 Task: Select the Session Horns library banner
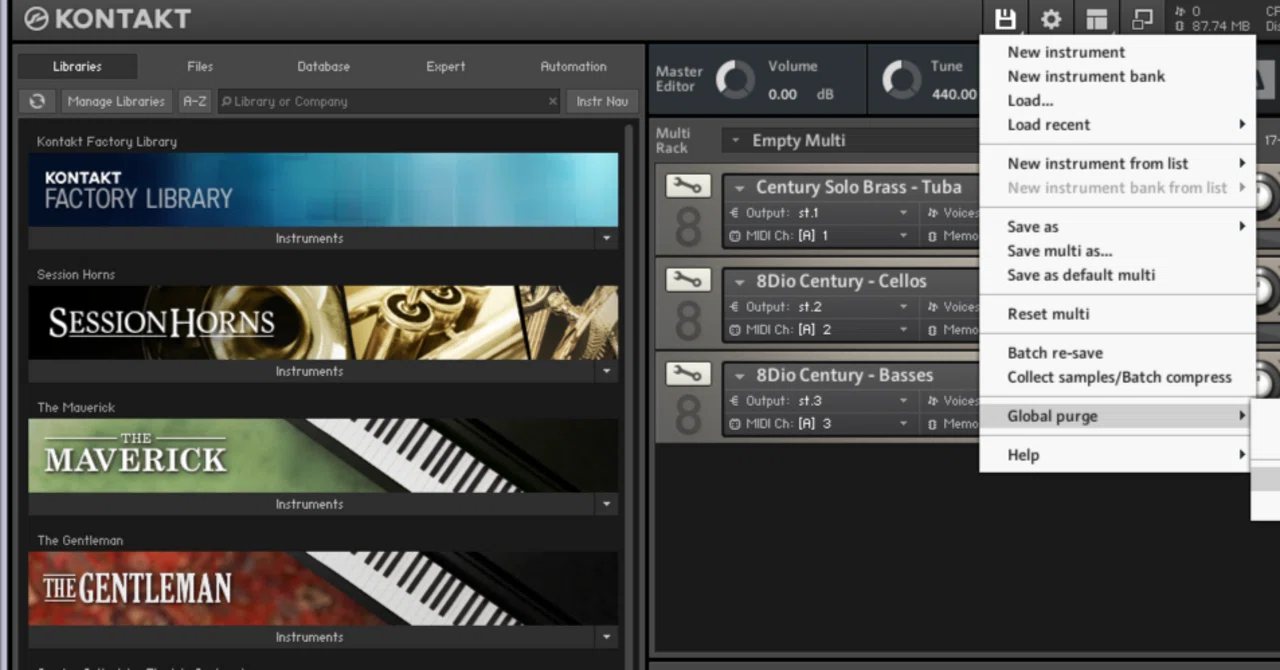[323, 323]
